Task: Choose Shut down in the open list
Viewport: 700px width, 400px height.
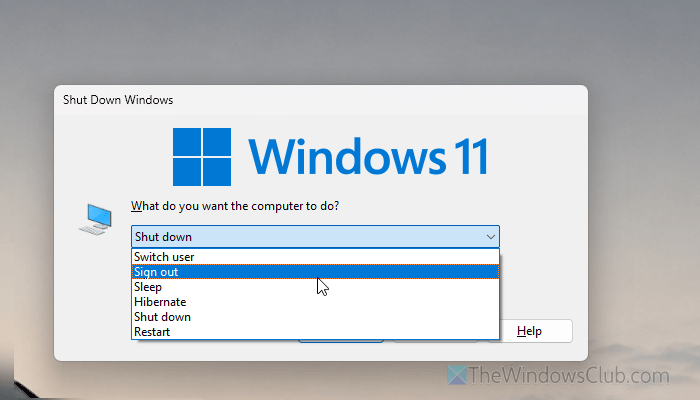Action: click(315, 317)
